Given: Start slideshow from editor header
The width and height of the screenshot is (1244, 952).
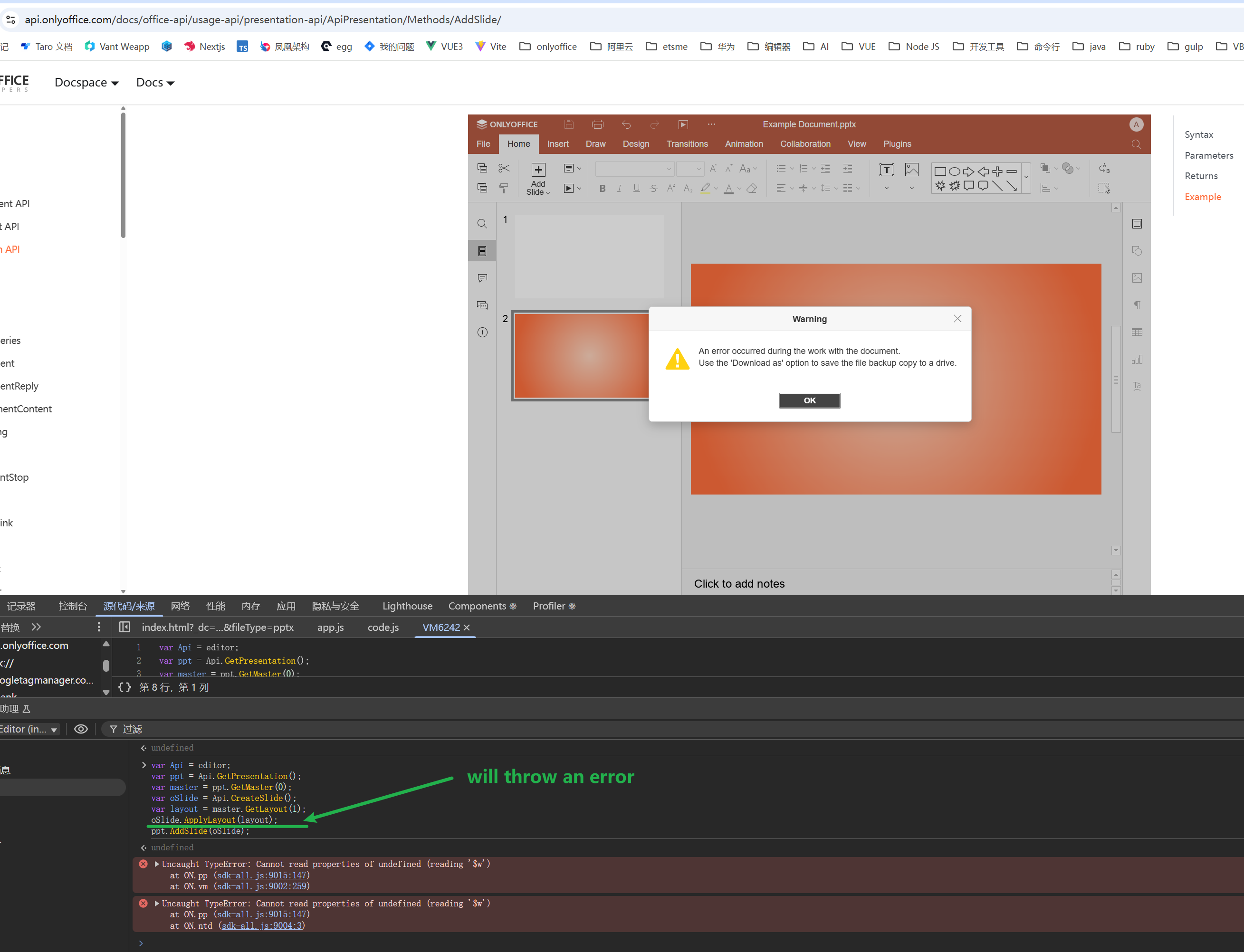Looking at the screenshot, I should point(683,124).
